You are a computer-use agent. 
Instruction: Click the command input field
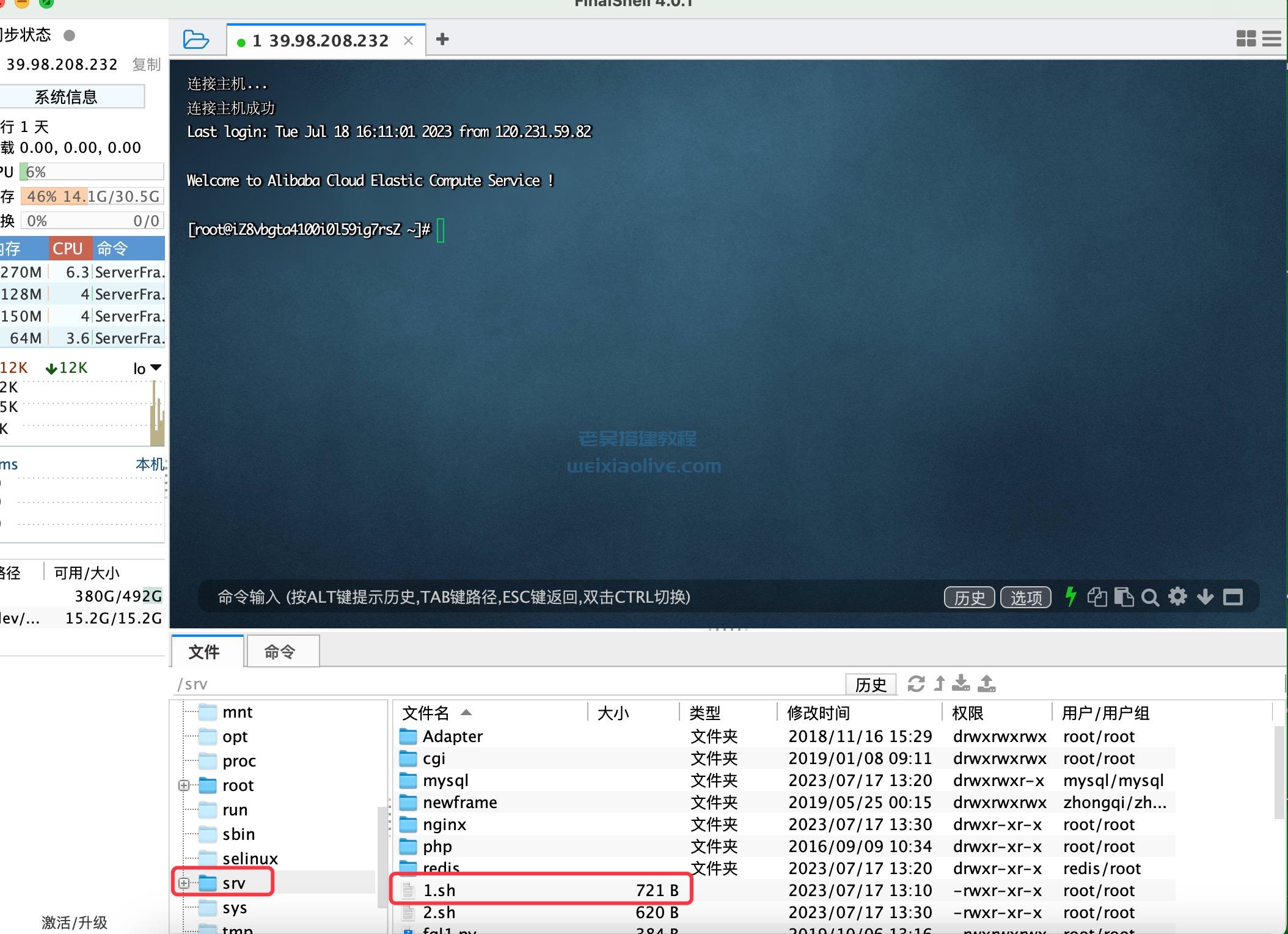click(x=550, y=597)
